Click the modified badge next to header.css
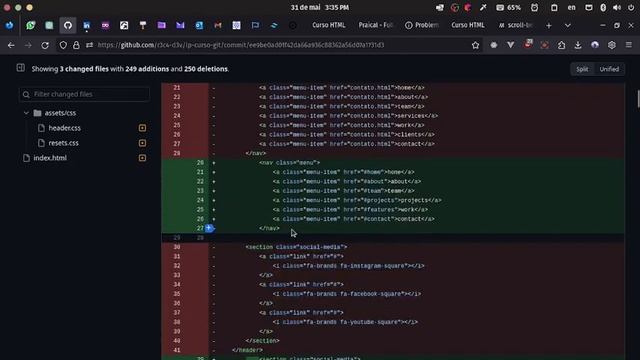 (x=142, y=128)
